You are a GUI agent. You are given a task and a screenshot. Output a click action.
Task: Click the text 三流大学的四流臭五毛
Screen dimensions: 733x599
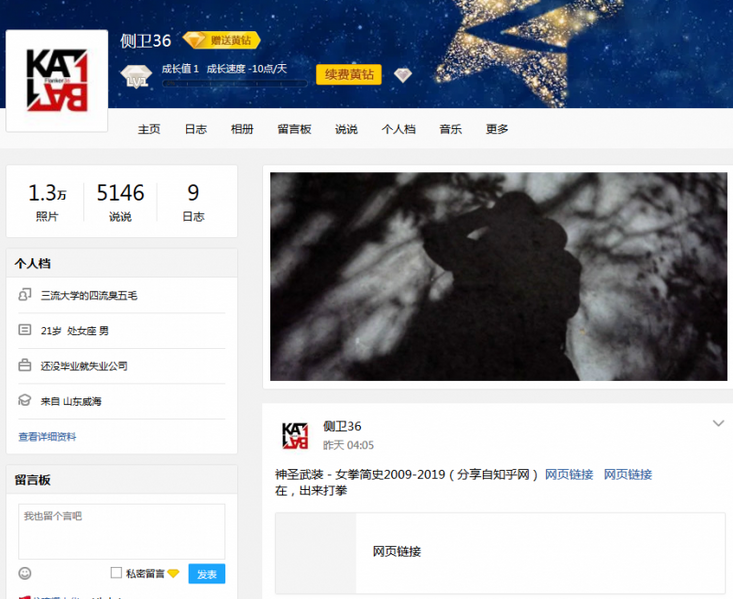click(x=89, y=296)
